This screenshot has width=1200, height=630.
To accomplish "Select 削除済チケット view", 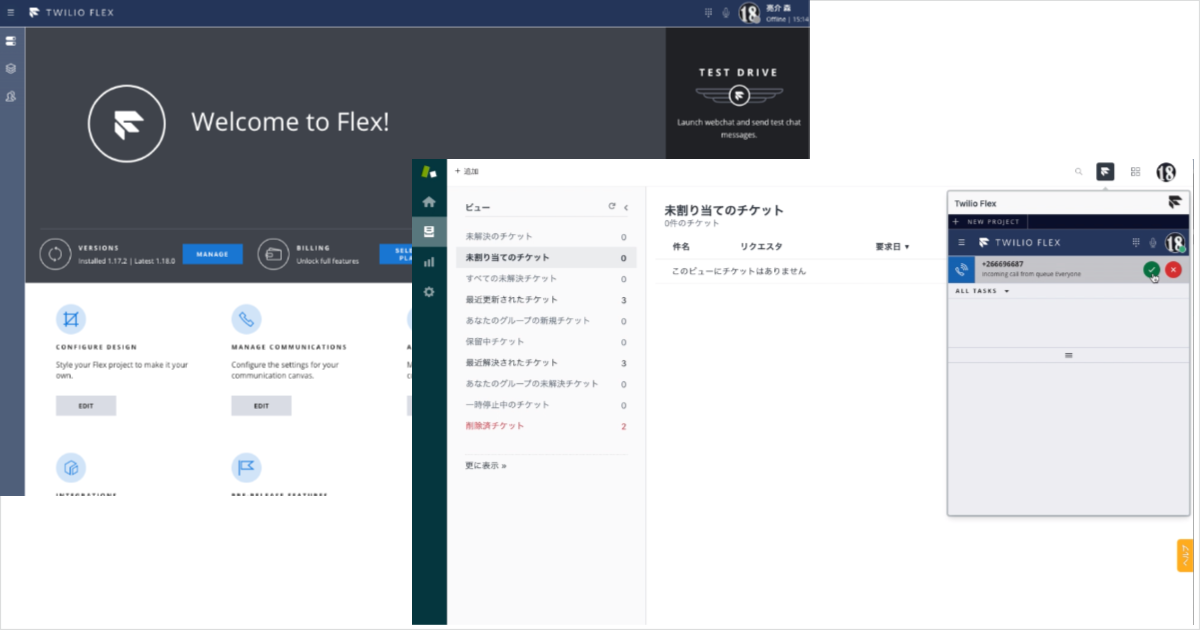I will (x=546, y=426).
